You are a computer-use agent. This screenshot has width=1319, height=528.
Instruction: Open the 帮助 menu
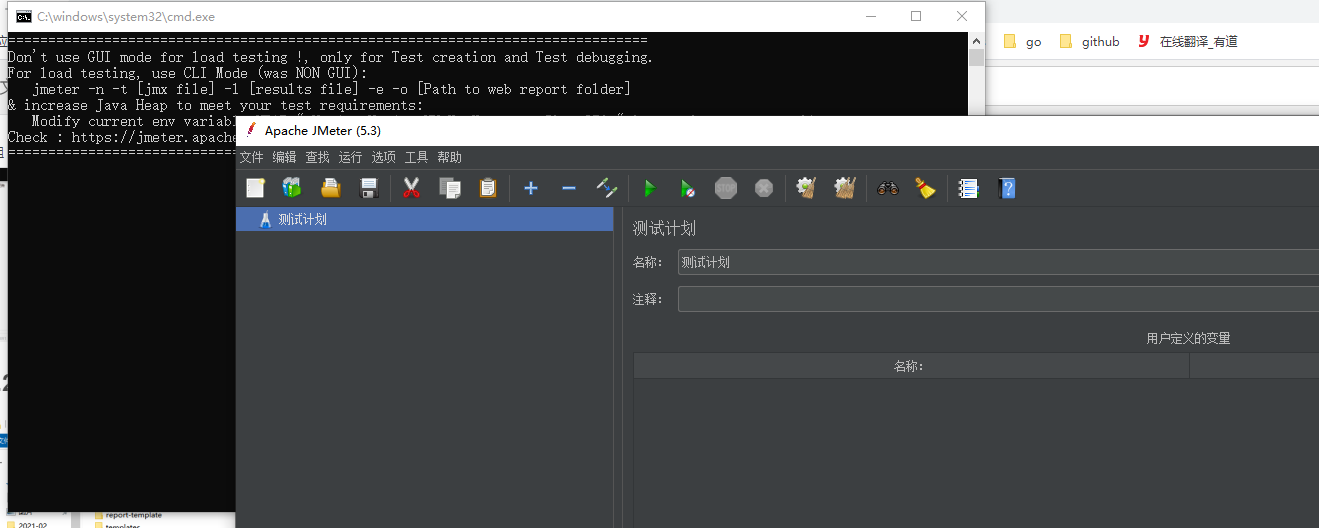point(450,157)
